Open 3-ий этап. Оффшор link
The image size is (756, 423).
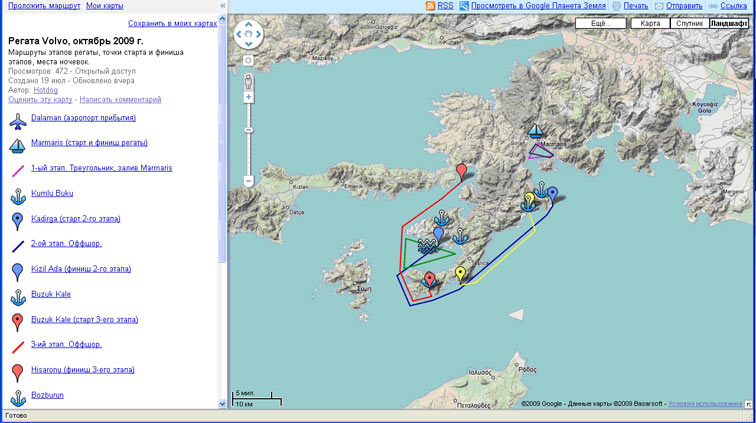[x=67, y=344]
